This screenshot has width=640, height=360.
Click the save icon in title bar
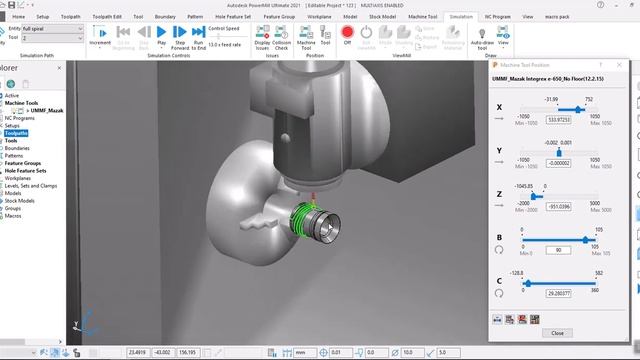click(11, 5)
